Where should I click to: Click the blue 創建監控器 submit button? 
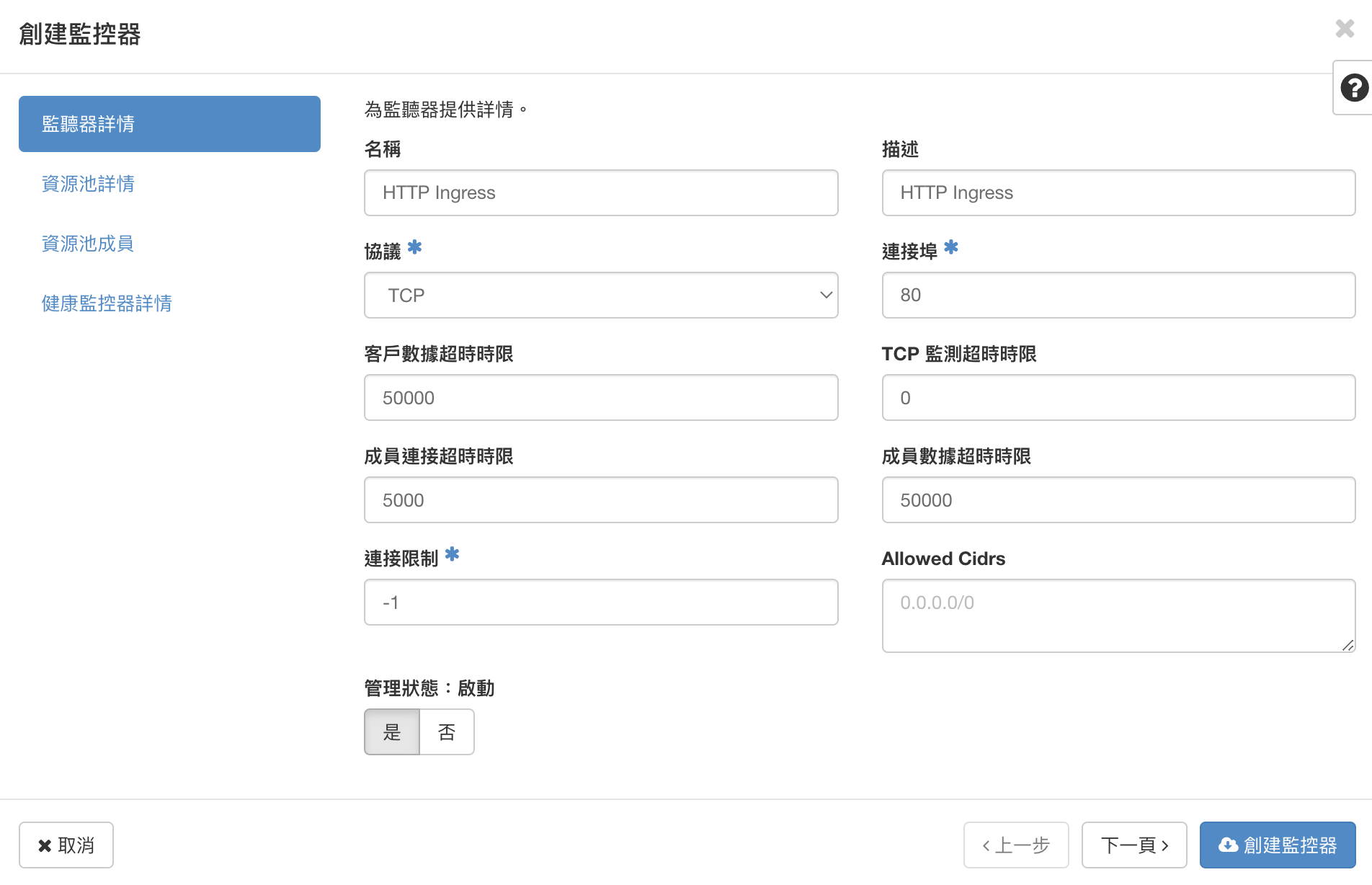pos(1277,845)
